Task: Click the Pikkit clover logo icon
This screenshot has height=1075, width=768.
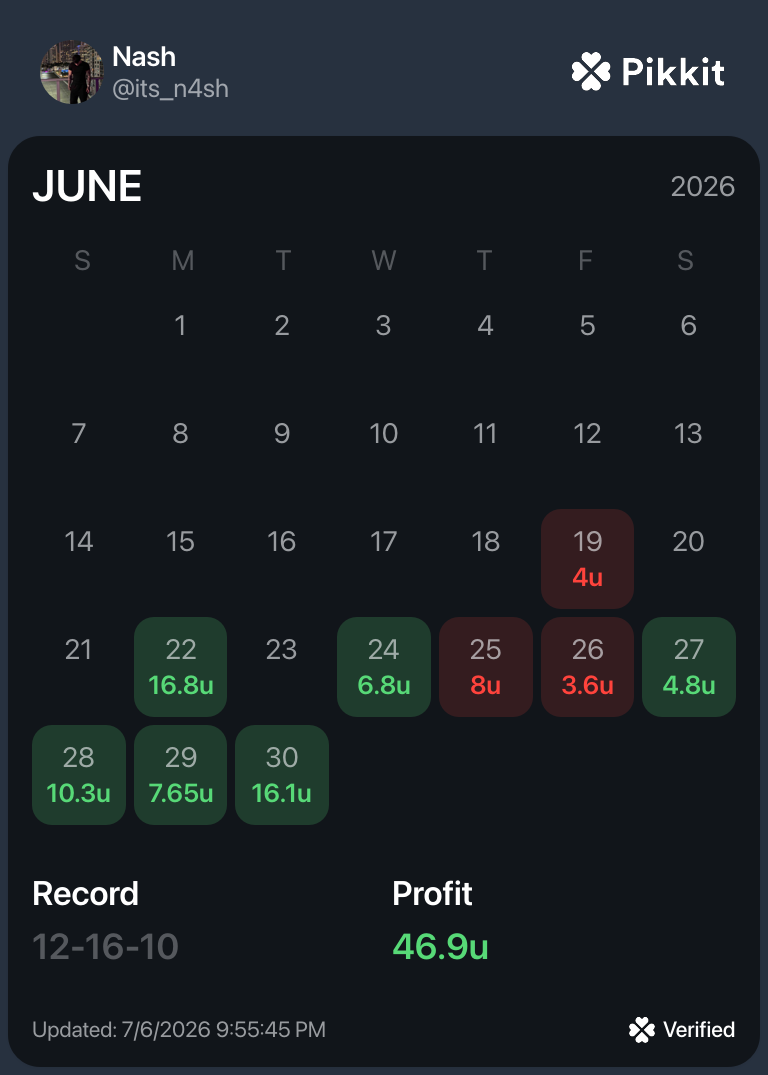Action: coord(590,72)
